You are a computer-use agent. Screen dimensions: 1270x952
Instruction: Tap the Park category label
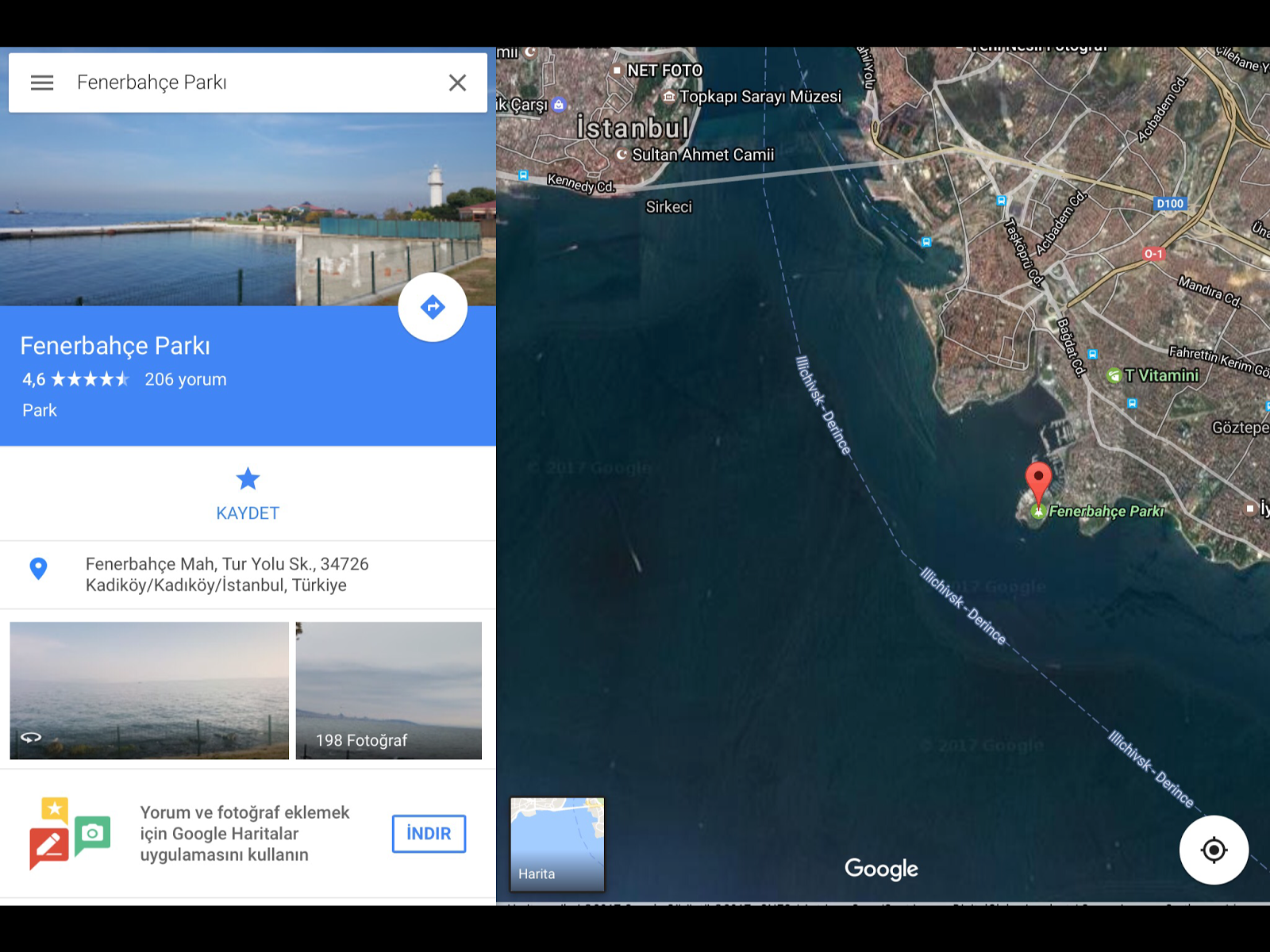40,410
